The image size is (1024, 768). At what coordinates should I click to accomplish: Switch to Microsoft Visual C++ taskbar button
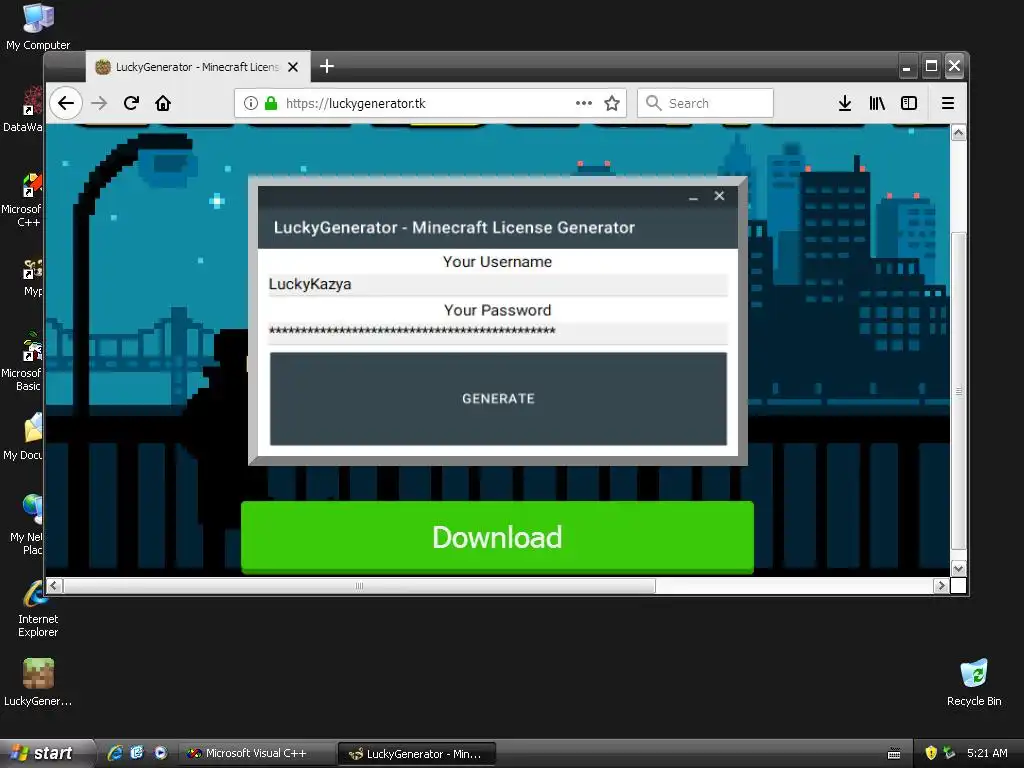pos(255,754)
